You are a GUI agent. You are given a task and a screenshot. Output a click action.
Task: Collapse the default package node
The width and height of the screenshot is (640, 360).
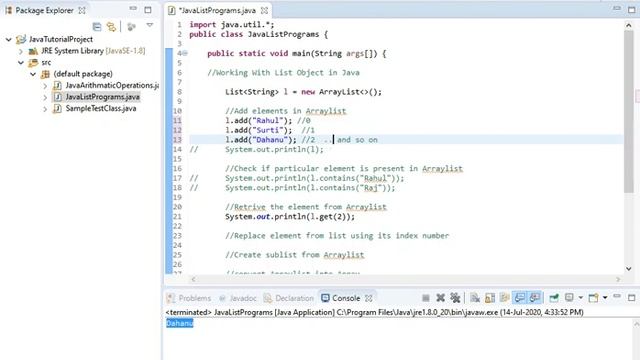33,74
